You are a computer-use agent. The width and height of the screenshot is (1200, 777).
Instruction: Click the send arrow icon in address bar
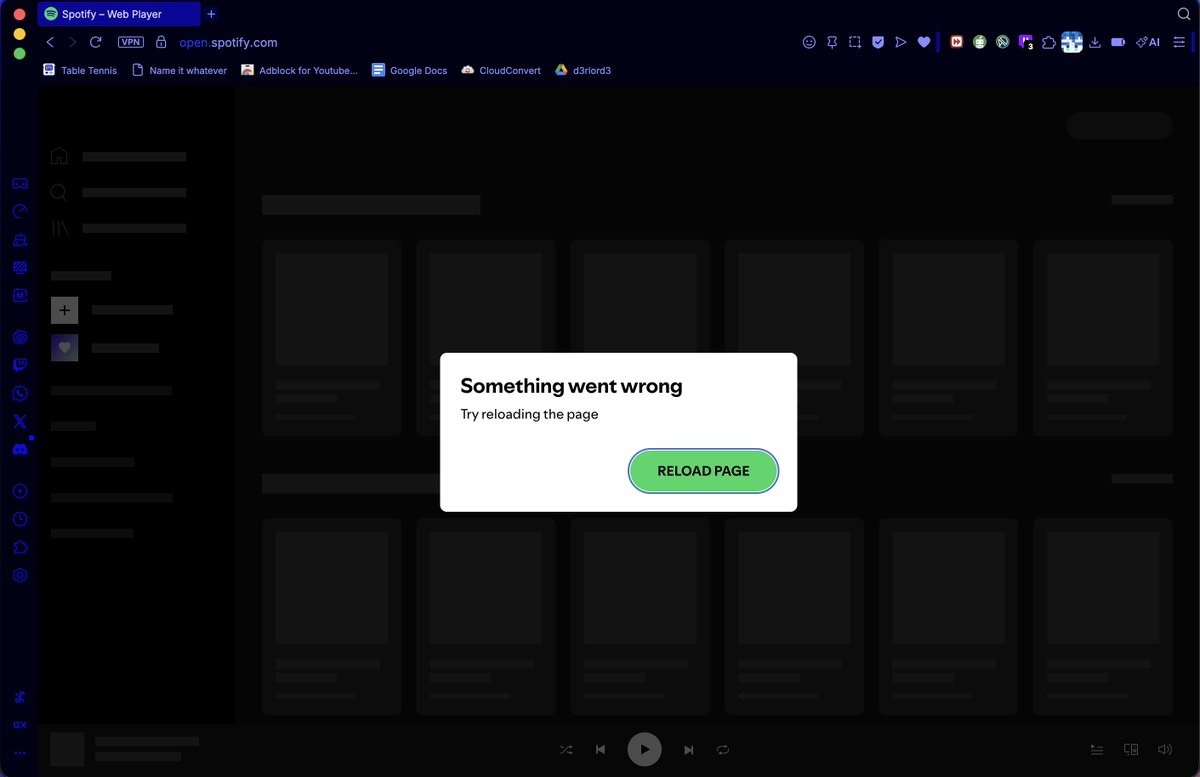click(x=901, y=42)
